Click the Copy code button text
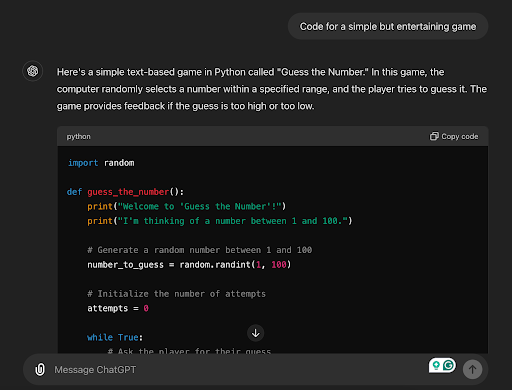Image resolution: width=512 pixels, height=390 pixels. click(460, 137)
